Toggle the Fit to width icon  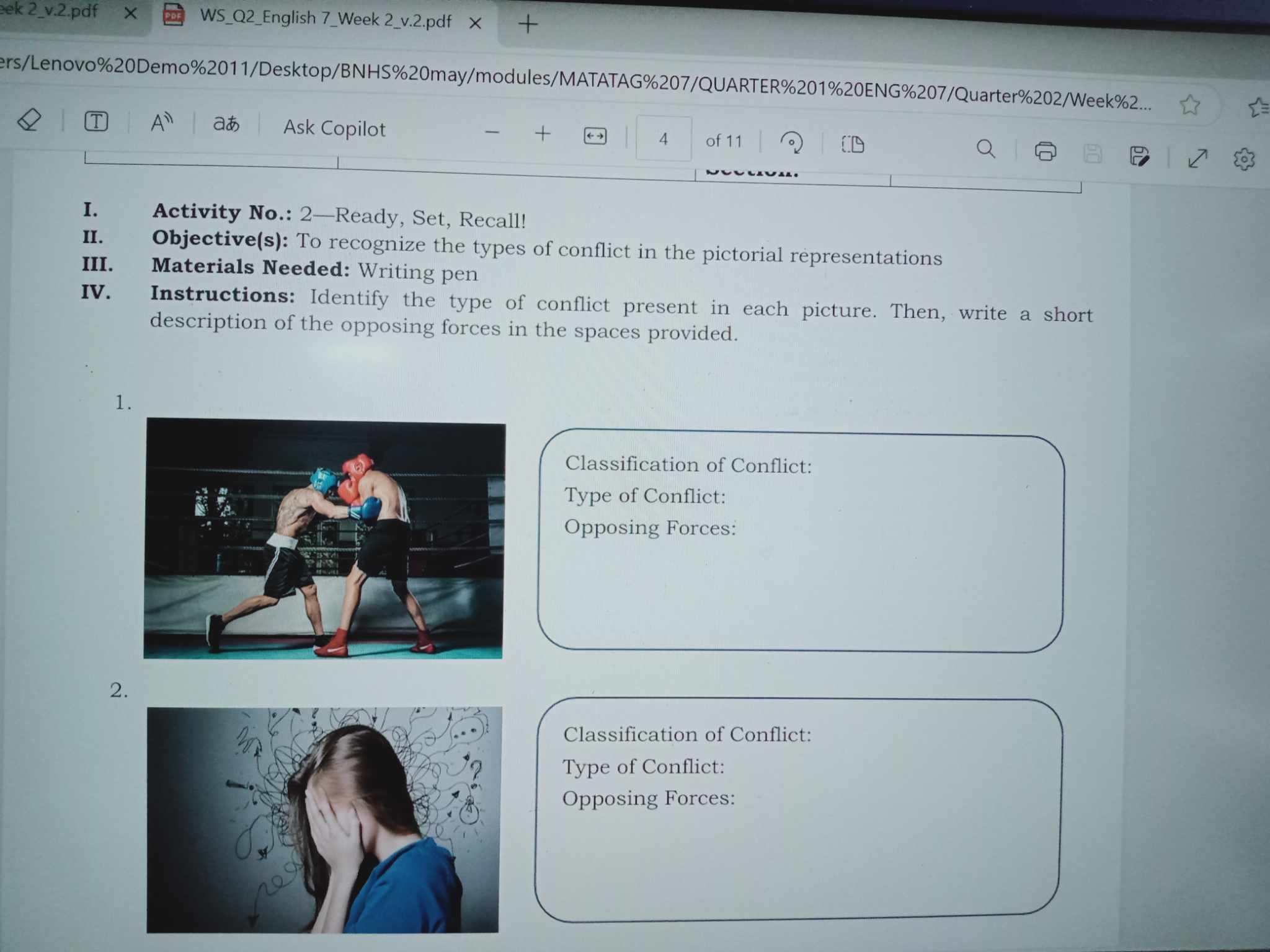pos(595,136)
